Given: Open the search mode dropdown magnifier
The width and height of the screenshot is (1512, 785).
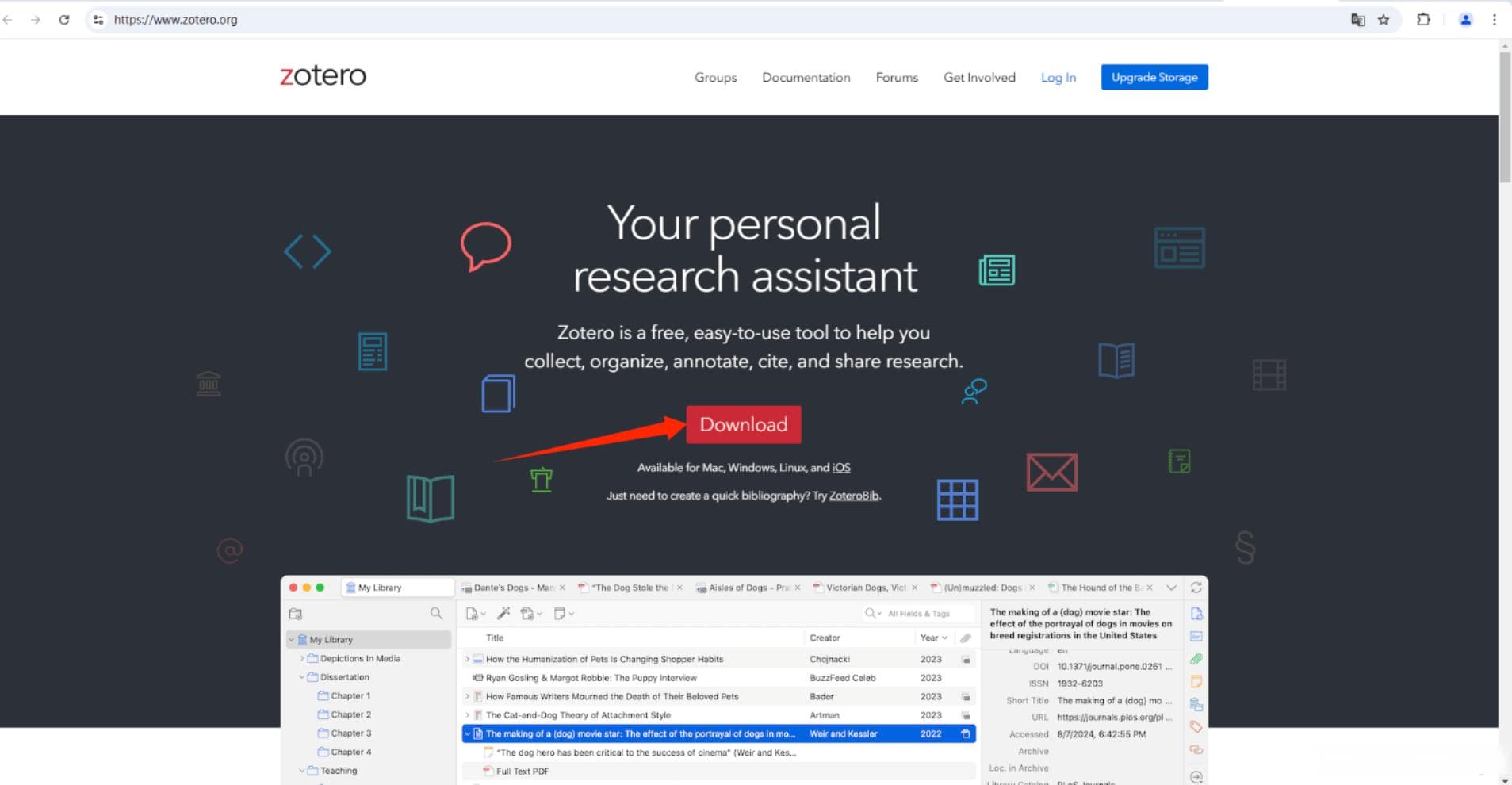Looking at the screenshot, I should (873, 613).
